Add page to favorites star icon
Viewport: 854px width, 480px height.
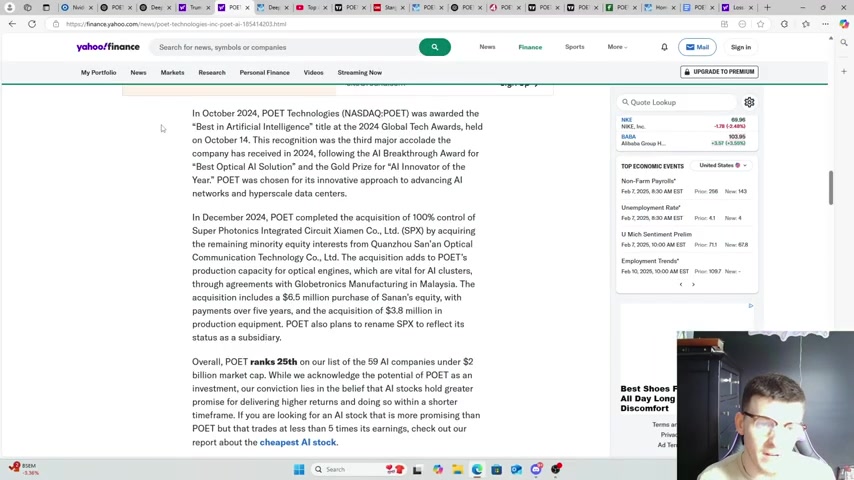click(760, 24)
